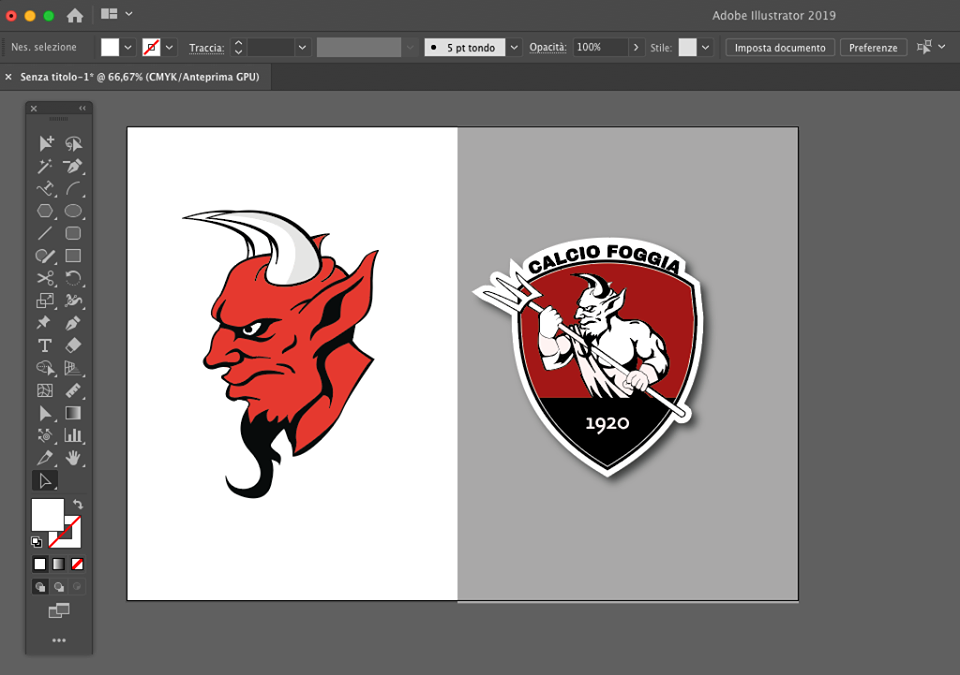The height and width of the screenshot is (675, 960).
Task: Select the Group Selection tool with plus
Action: pos(46,143)
